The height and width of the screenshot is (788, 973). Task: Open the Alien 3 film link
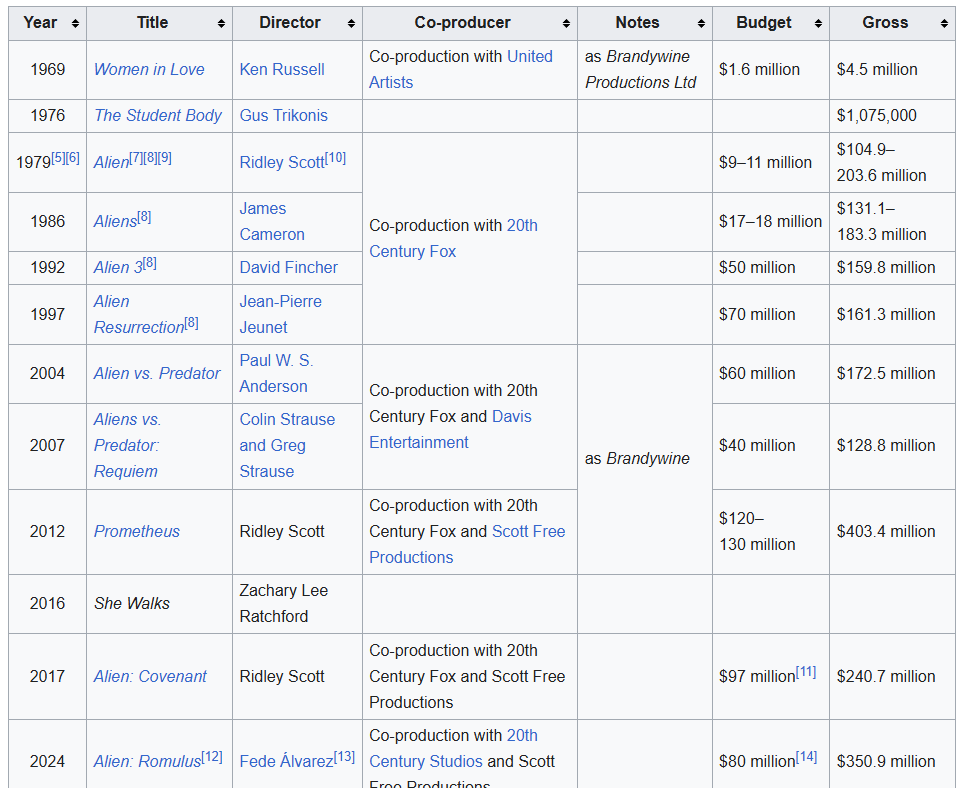(118, 267)
